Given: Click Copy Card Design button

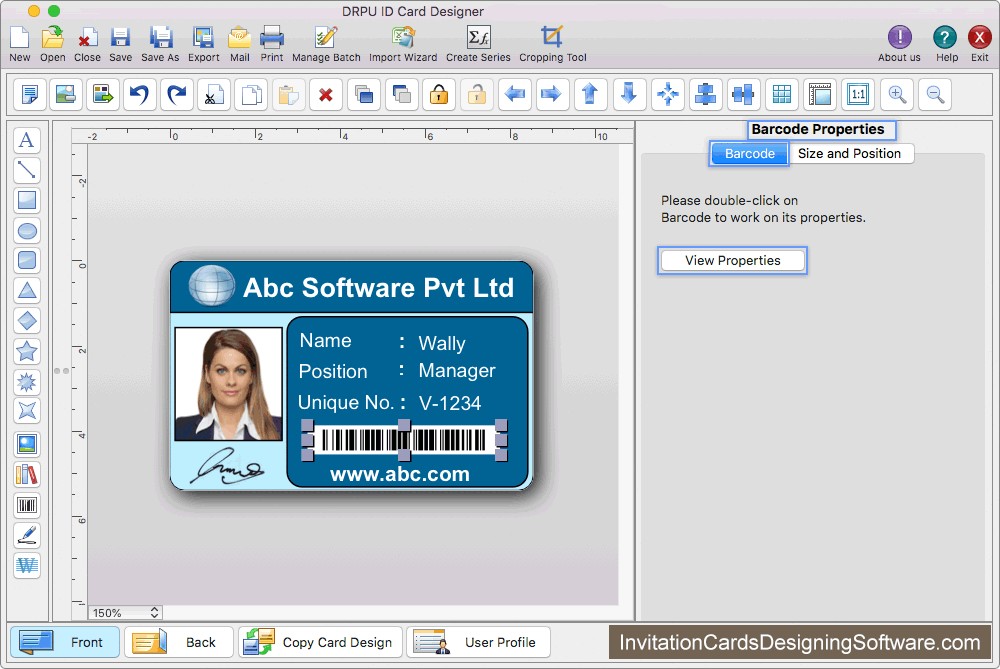Looking at the screenshot, I should [x=321, y=642].
